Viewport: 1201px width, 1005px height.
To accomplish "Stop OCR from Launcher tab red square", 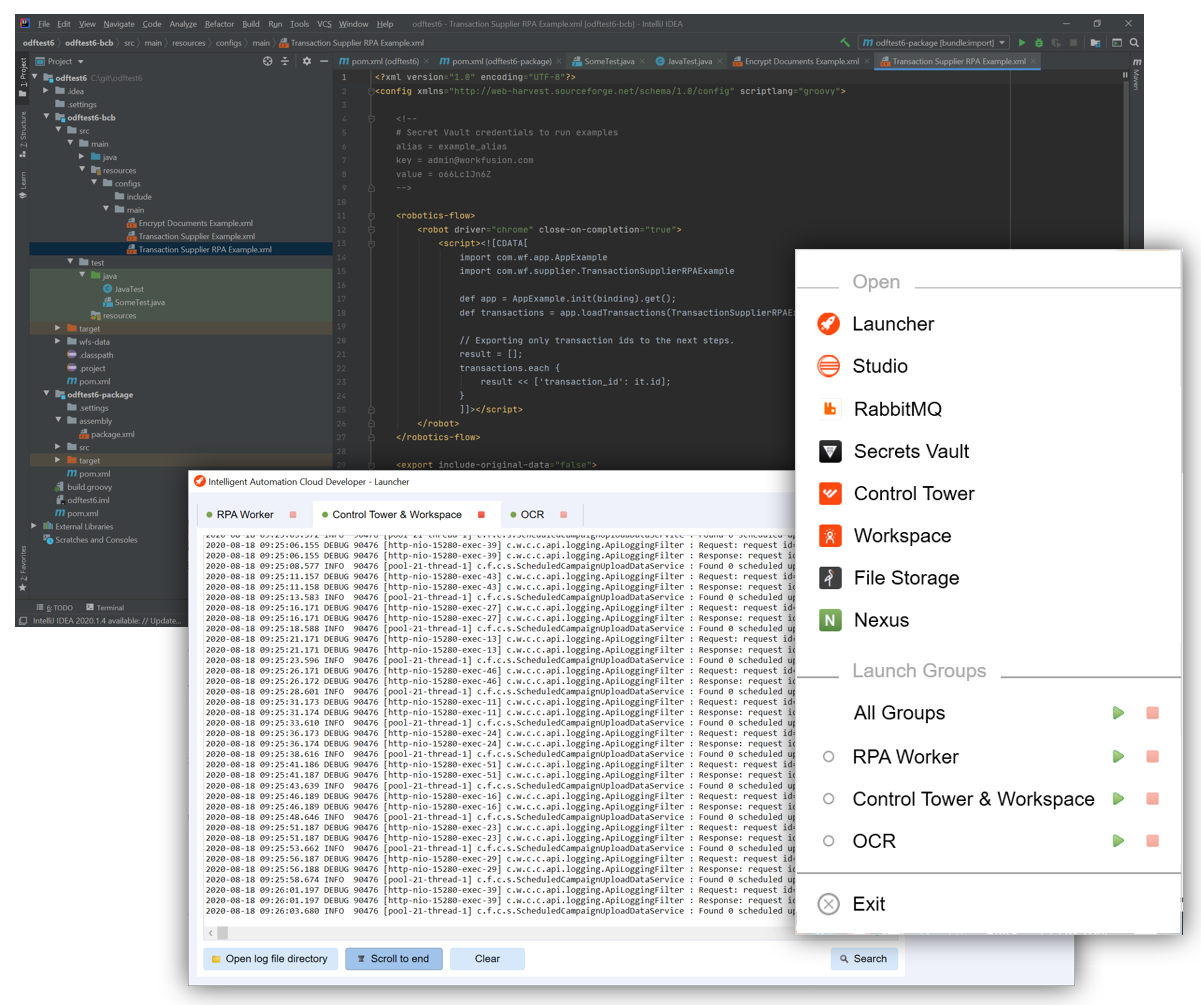I will (x=564, y=515).
